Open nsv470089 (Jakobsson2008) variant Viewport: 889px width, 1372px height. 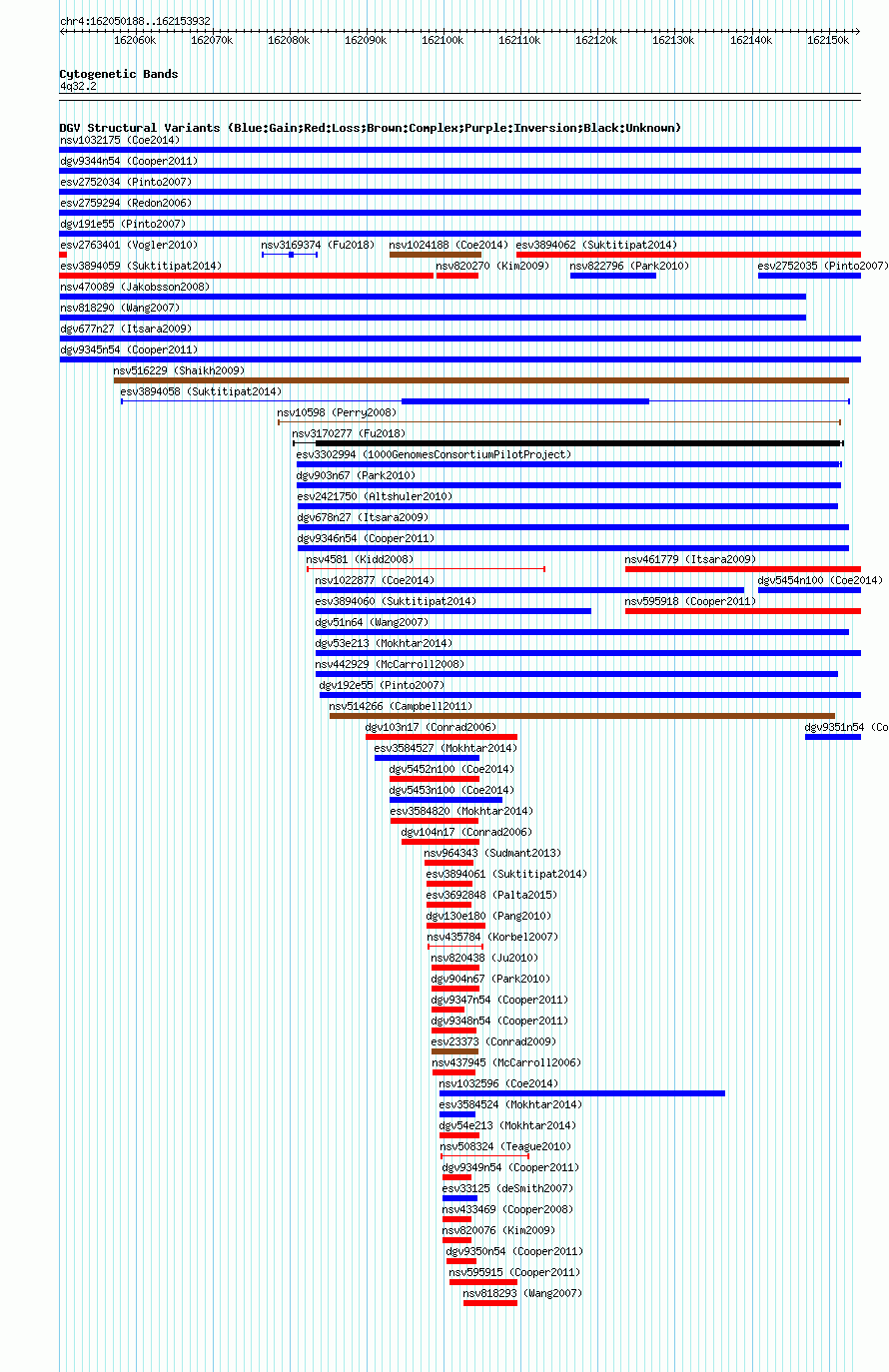(135, 287)
